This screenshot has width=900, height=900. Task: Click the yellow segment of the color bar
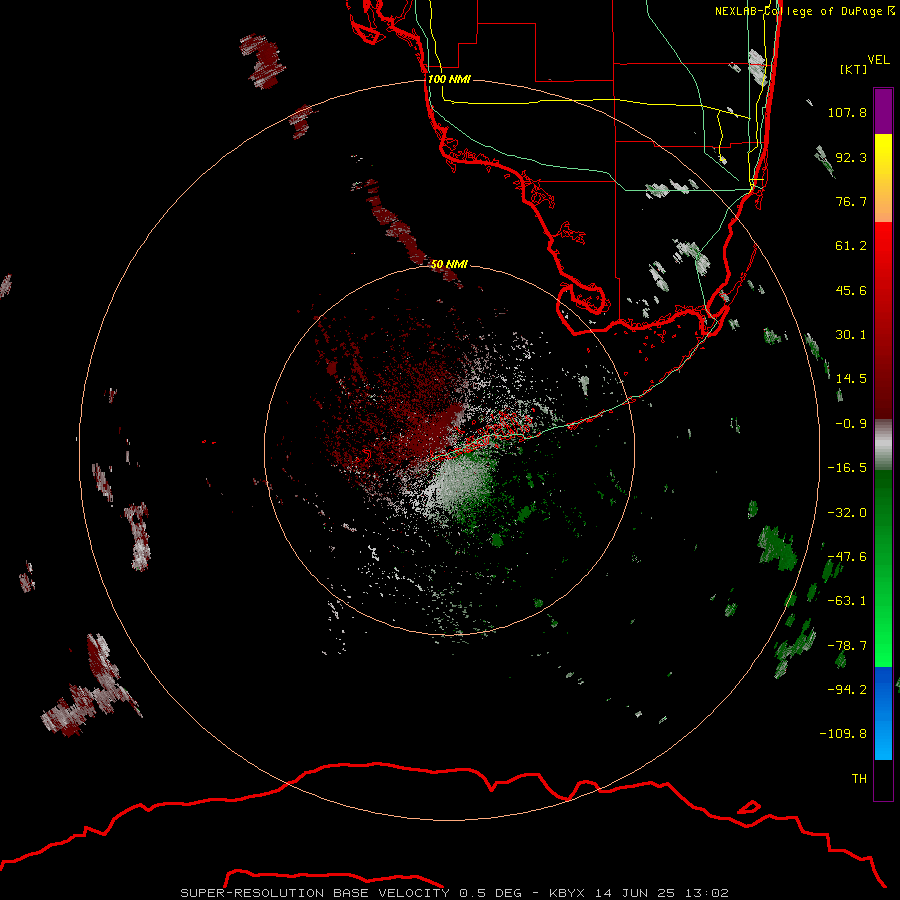coord(883,178)
